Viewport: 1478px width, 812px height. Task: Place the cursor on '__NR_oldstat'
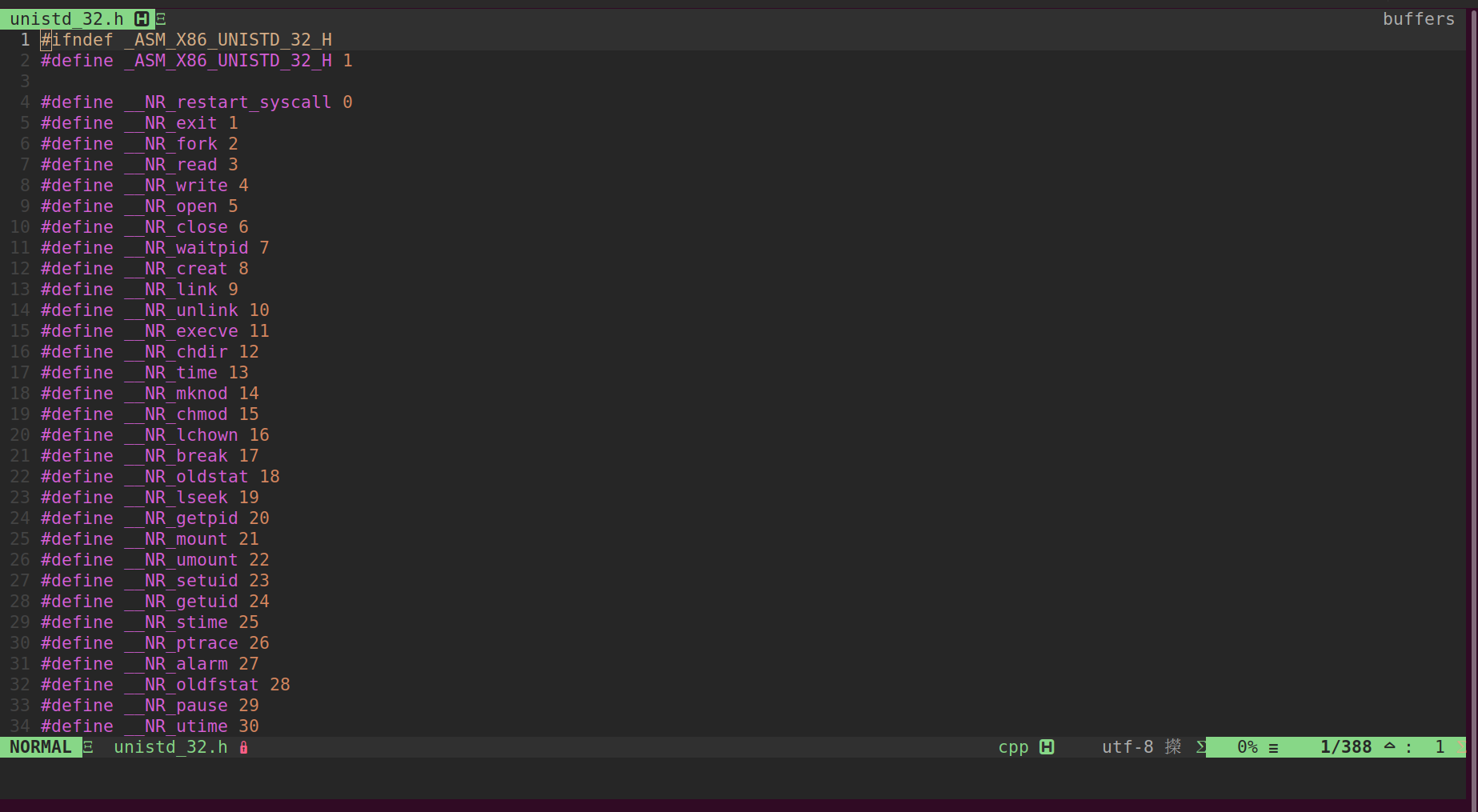pyautogui.click(x=186, y=477)
